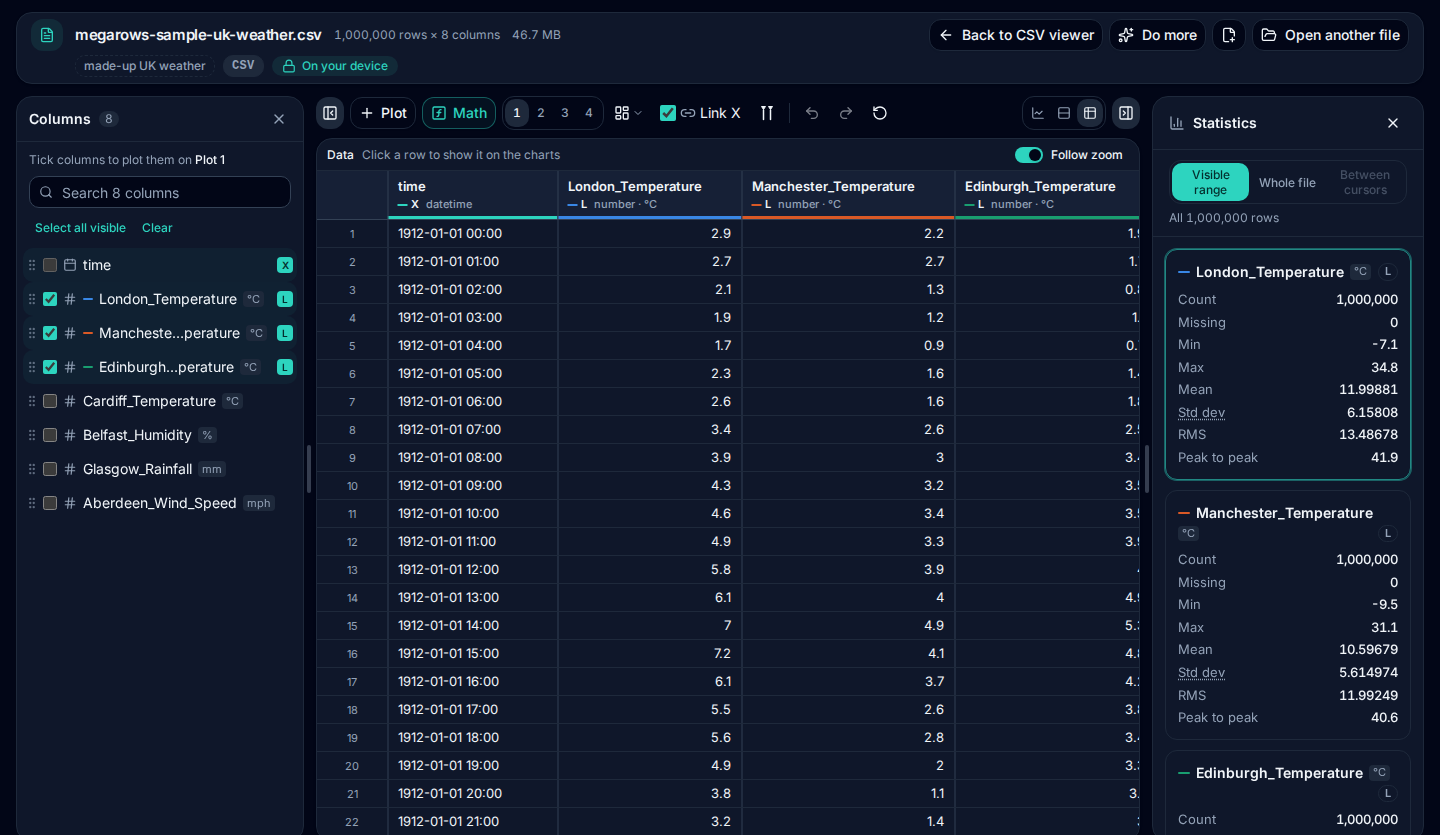This screenshot has height=835, width=1440.
Task: Select the table-only view icon
Action: point(1090,113)
